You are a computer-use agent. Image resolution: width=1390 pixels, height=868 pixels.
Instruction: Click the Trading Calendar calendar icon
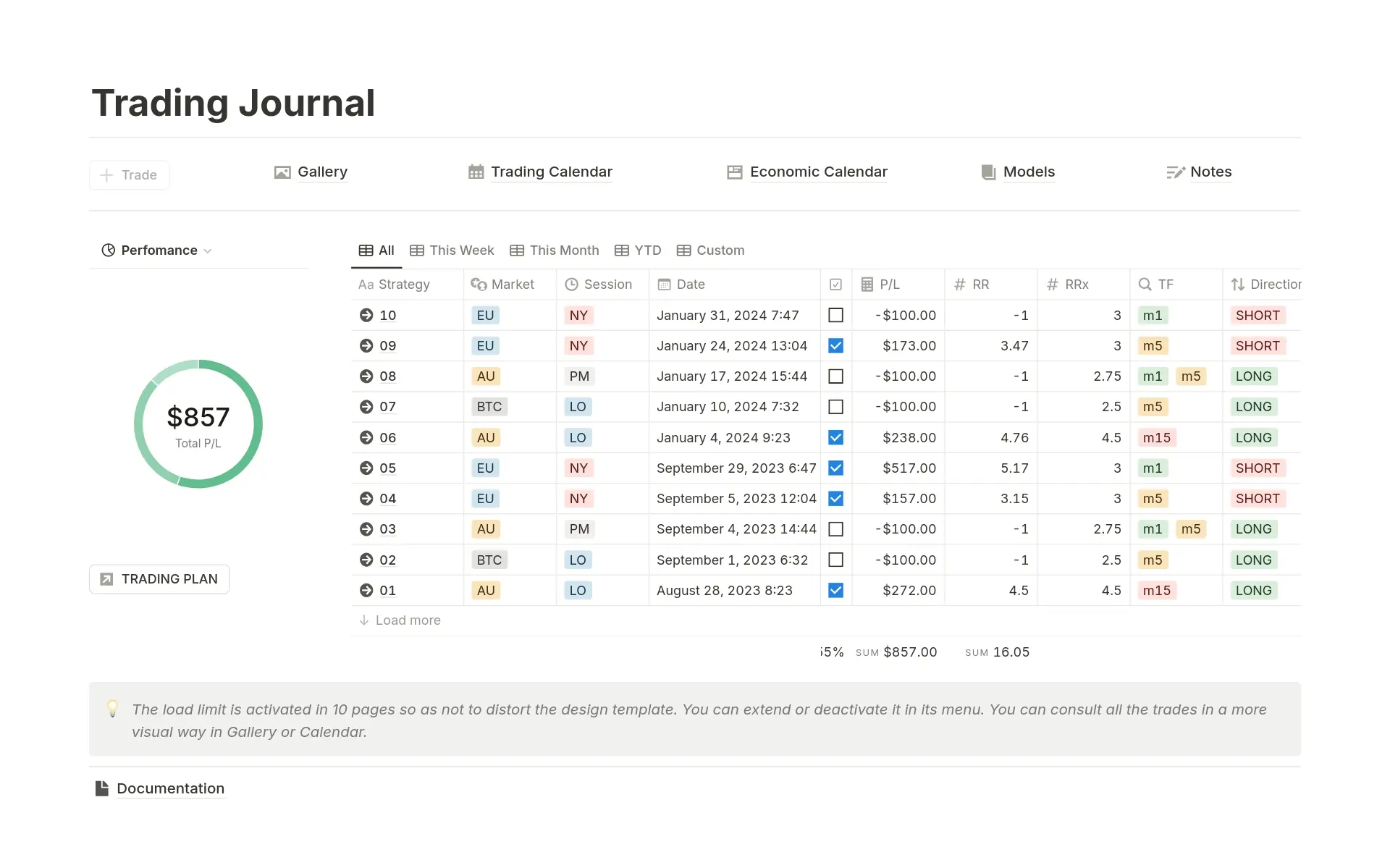(476, 172)
